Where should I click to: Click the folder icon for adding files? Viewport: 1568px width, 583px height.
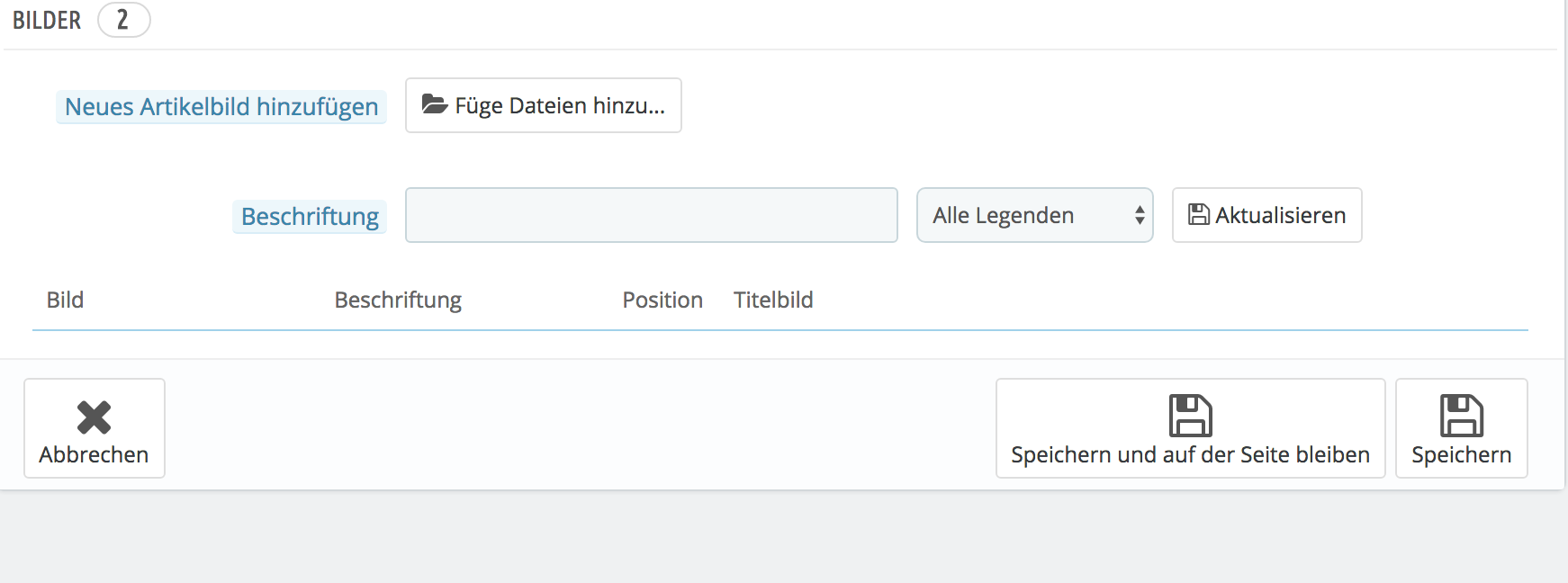[435, 105]
